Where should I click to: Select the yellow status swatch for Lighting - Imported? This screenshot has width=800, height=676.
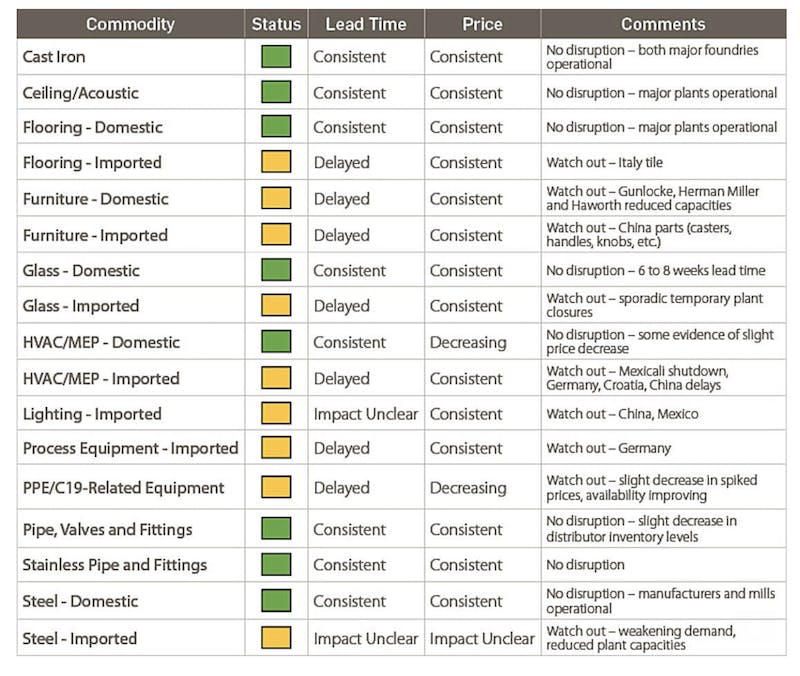tap(275, 413)
